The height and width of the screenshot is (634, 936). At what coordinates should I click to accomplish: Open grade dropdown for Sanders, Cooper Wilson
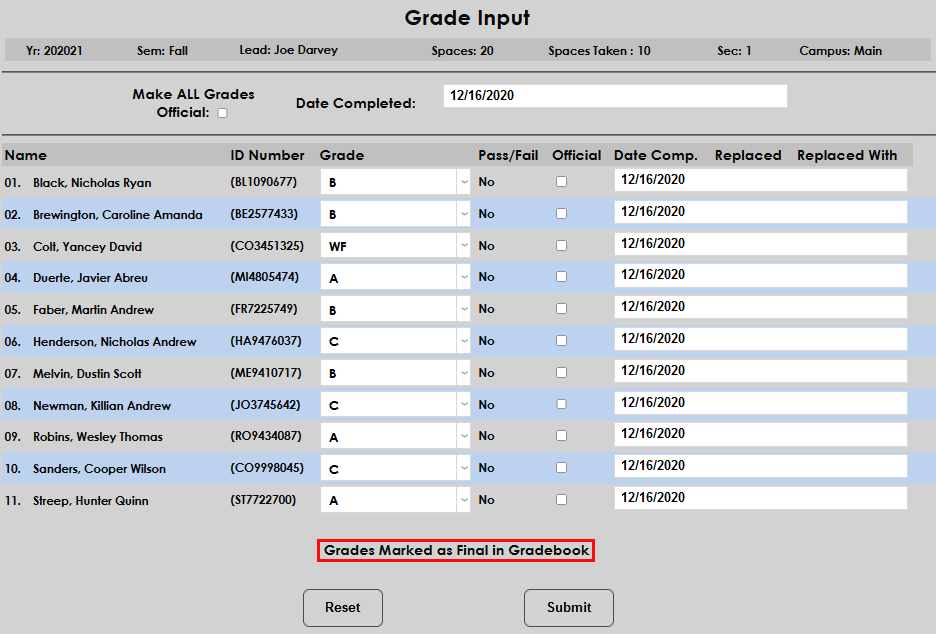coord(394,469)
